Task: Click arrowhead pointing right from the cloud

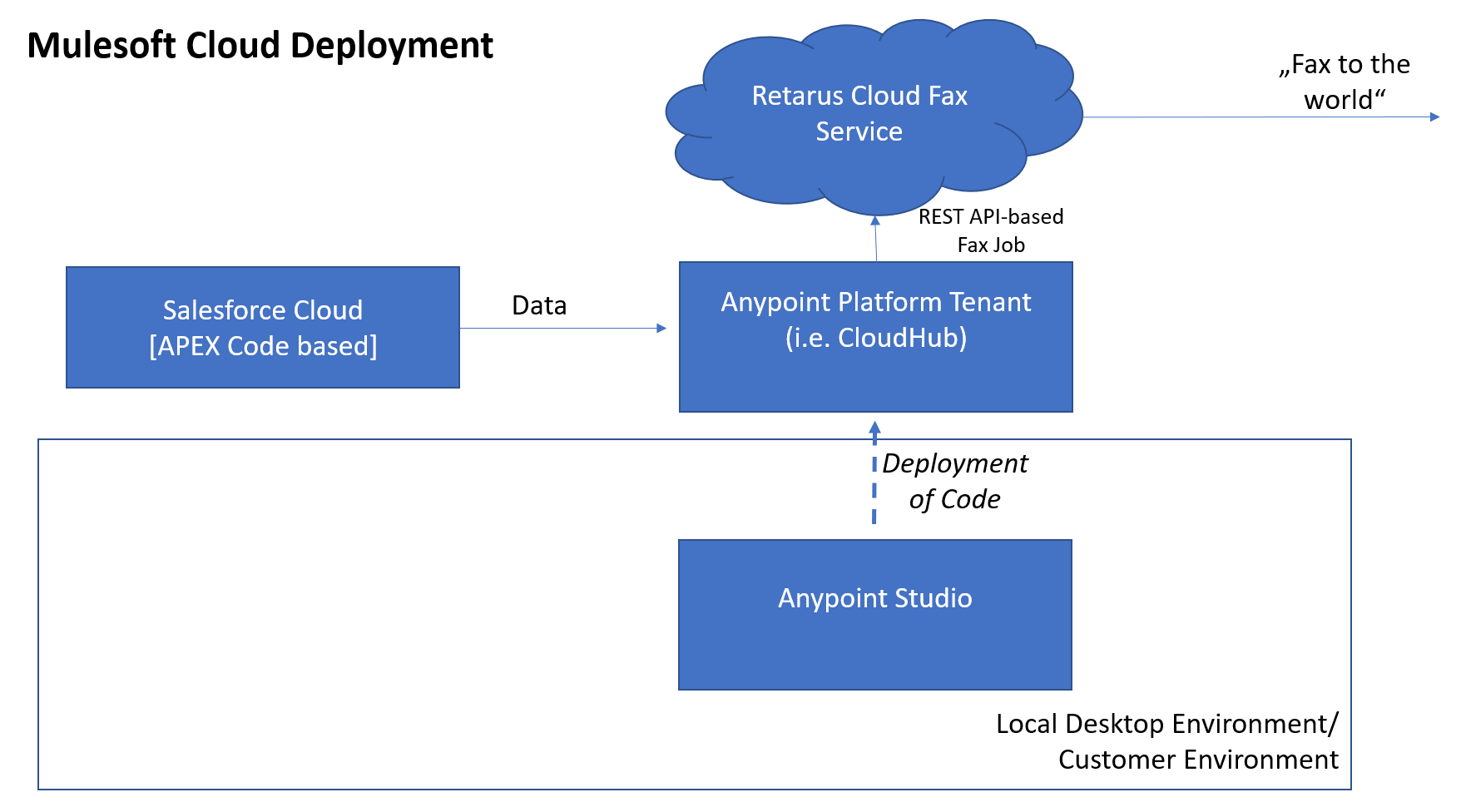Action: (x=1434, y=117)
